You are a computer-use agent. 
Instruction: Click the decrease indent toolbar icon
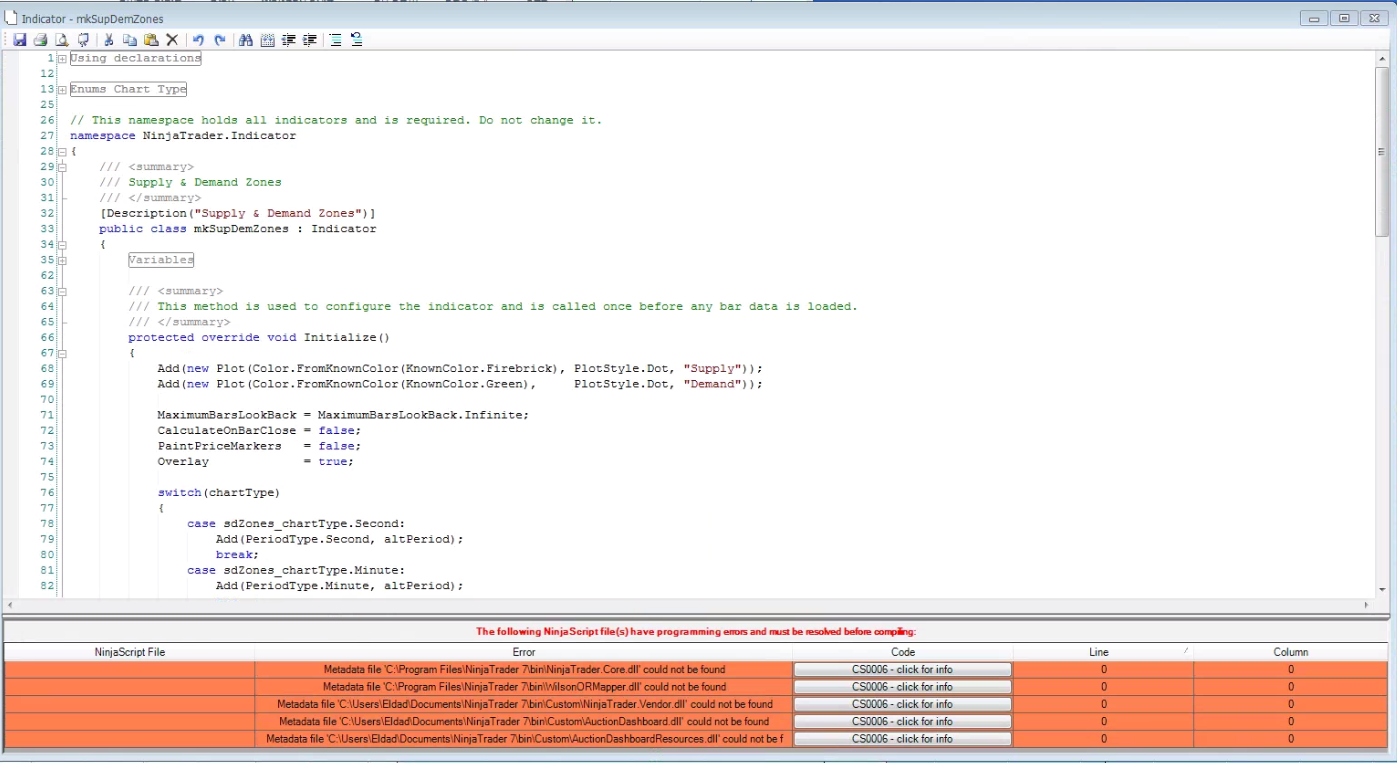click(289, 40)
